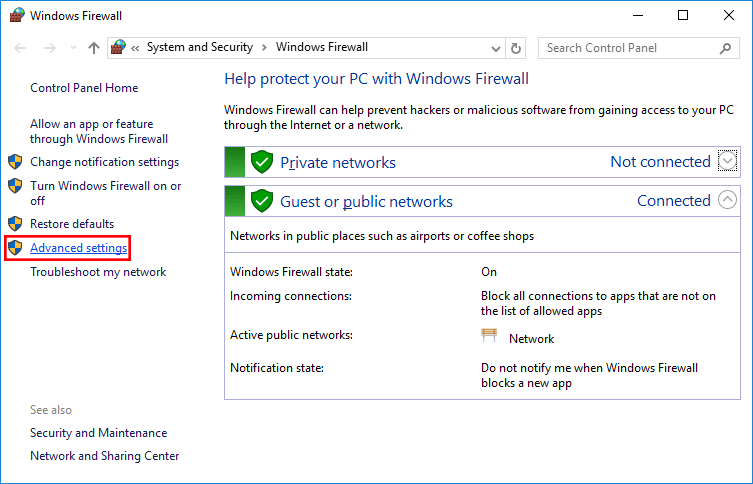This screenshot has width=753, height=484.
Task: Click the Incoming connections label
Action: (x=291, y=296)
